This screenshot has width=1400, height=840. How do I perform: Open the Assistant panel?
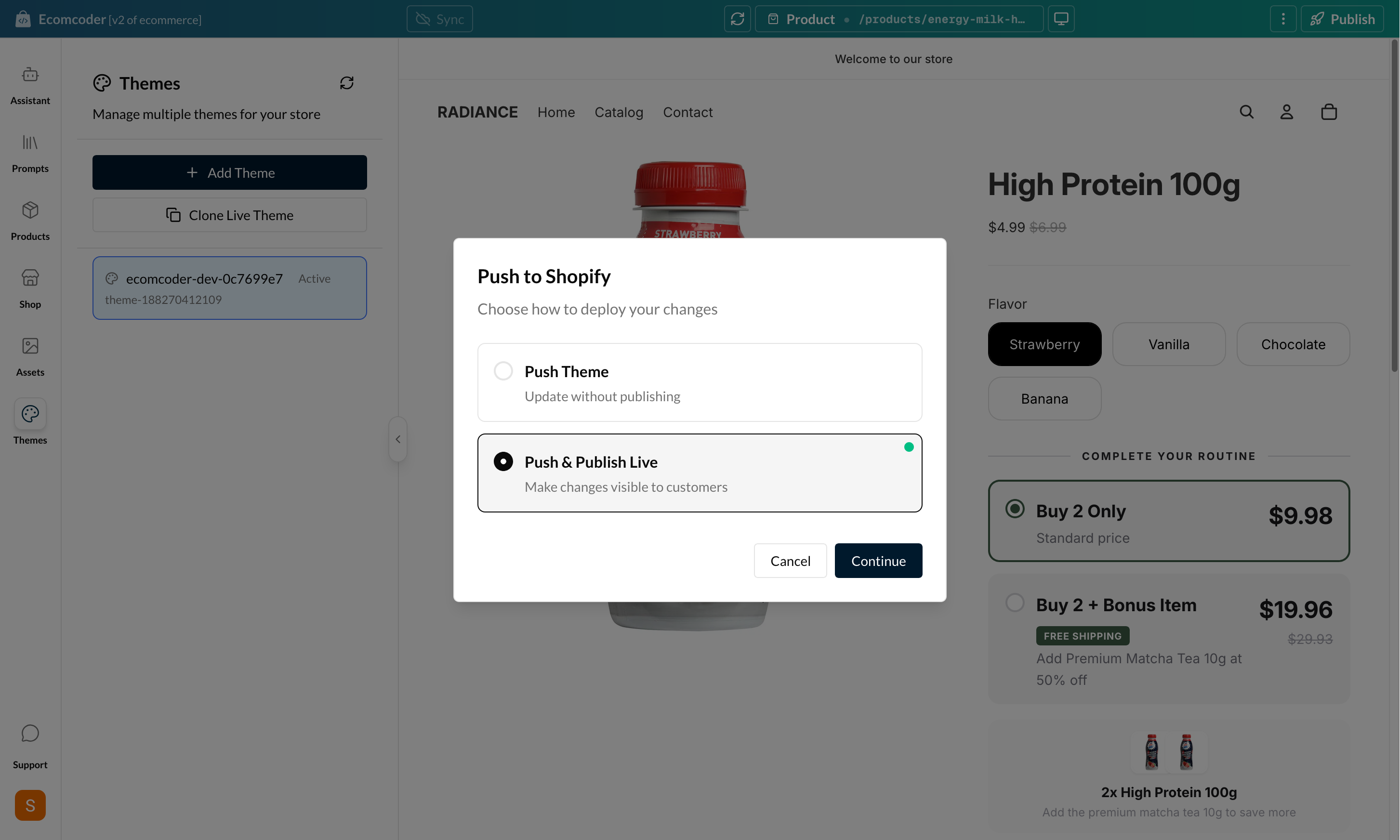tap(30, 84)
